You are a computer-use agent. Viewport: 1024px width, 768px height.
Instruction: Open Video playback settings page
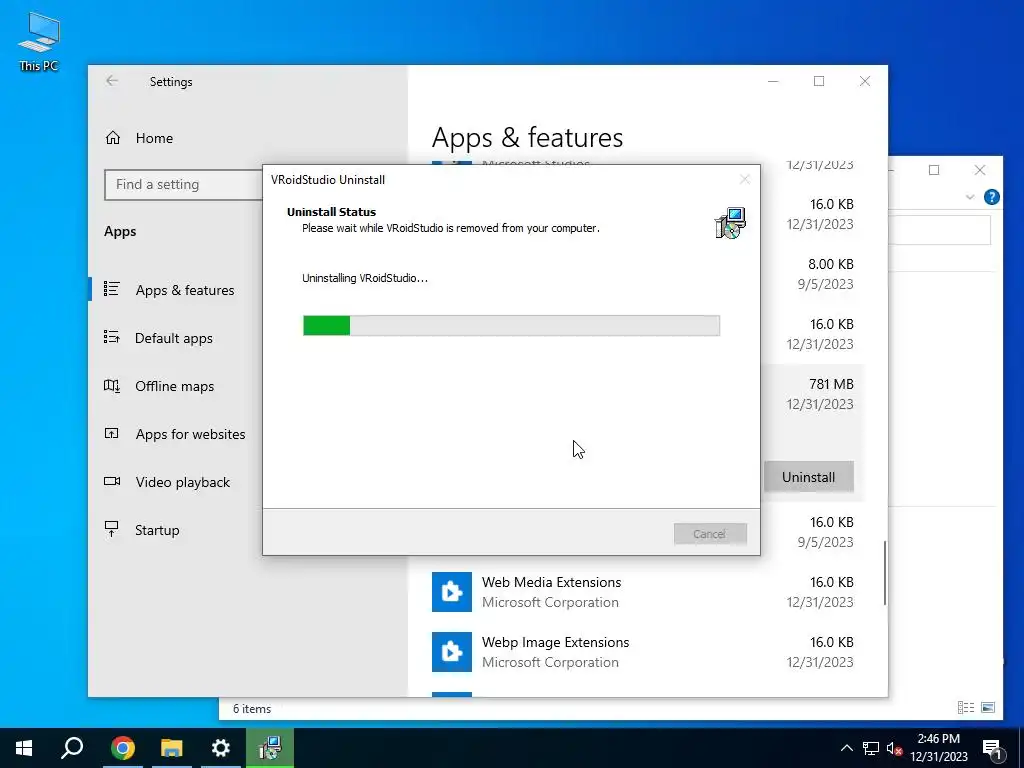(182, 482)
